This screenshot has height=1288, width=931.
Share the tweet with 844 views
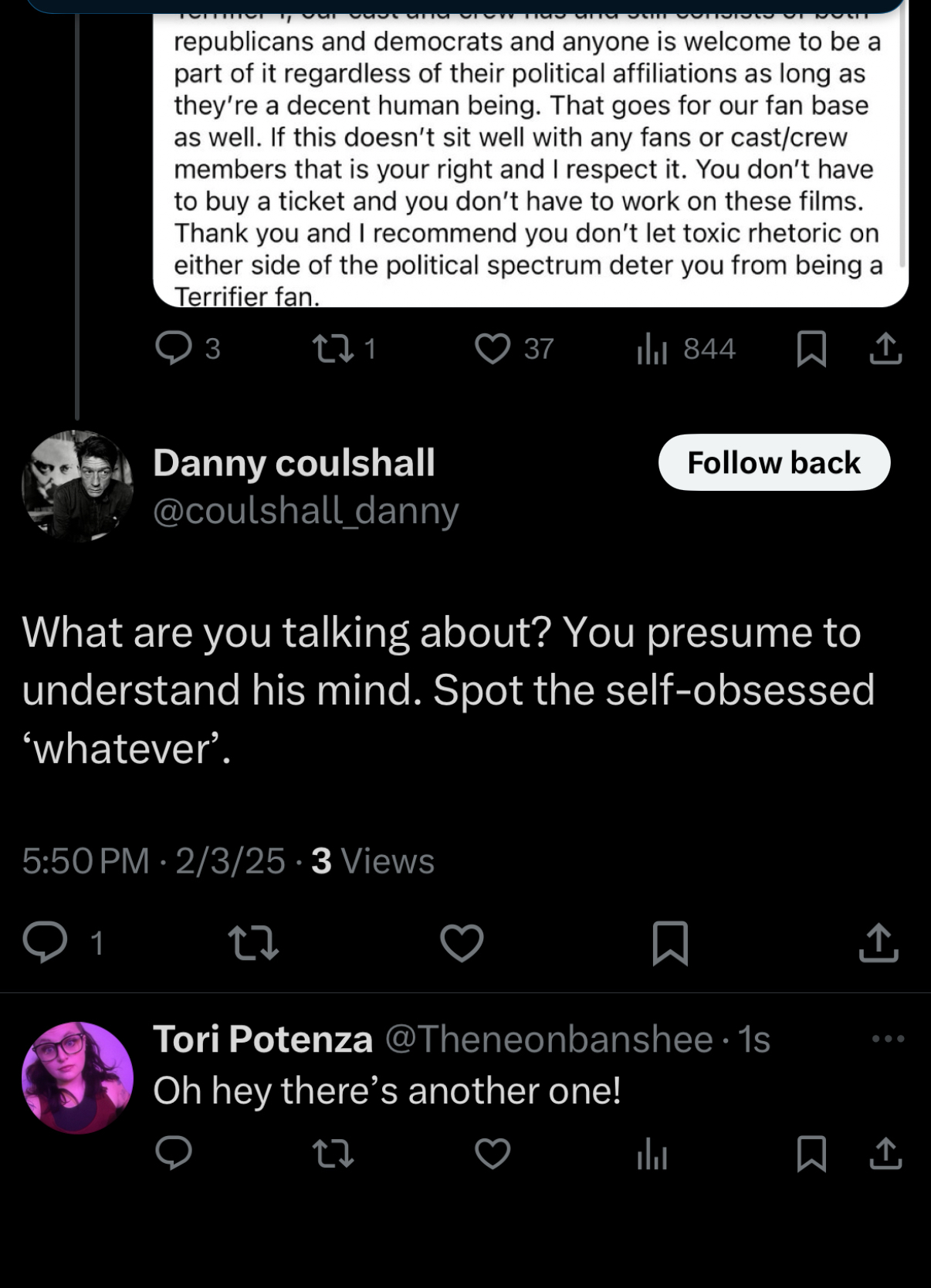point(885,348)
